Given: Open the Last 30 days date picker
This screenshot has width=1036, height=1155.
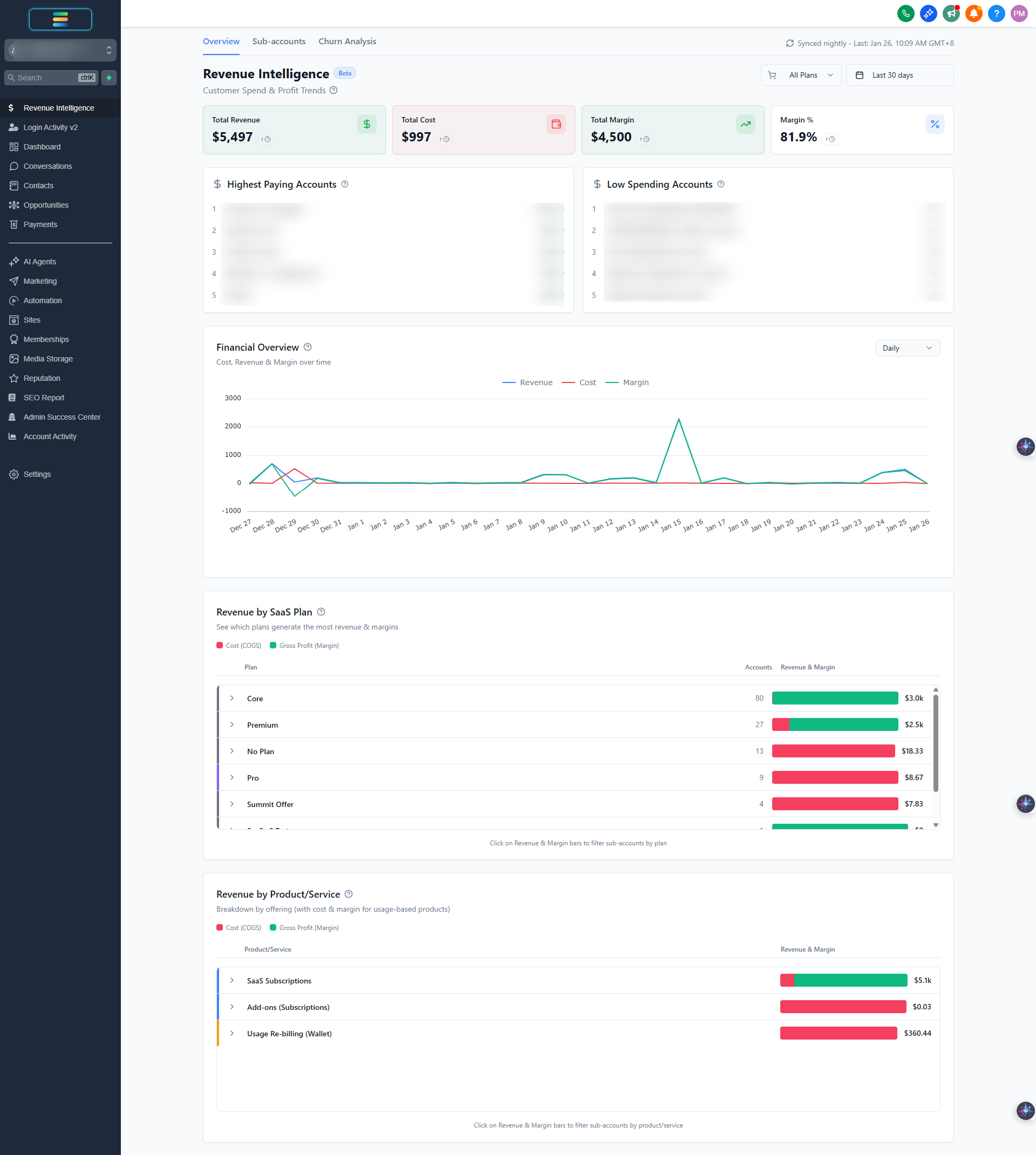Looking at the screenshot, I should (x=899, y=75).
